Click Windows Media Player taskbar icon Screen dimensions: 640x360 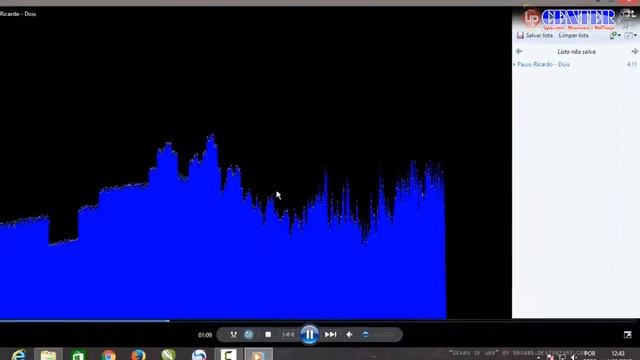(258, 355)
